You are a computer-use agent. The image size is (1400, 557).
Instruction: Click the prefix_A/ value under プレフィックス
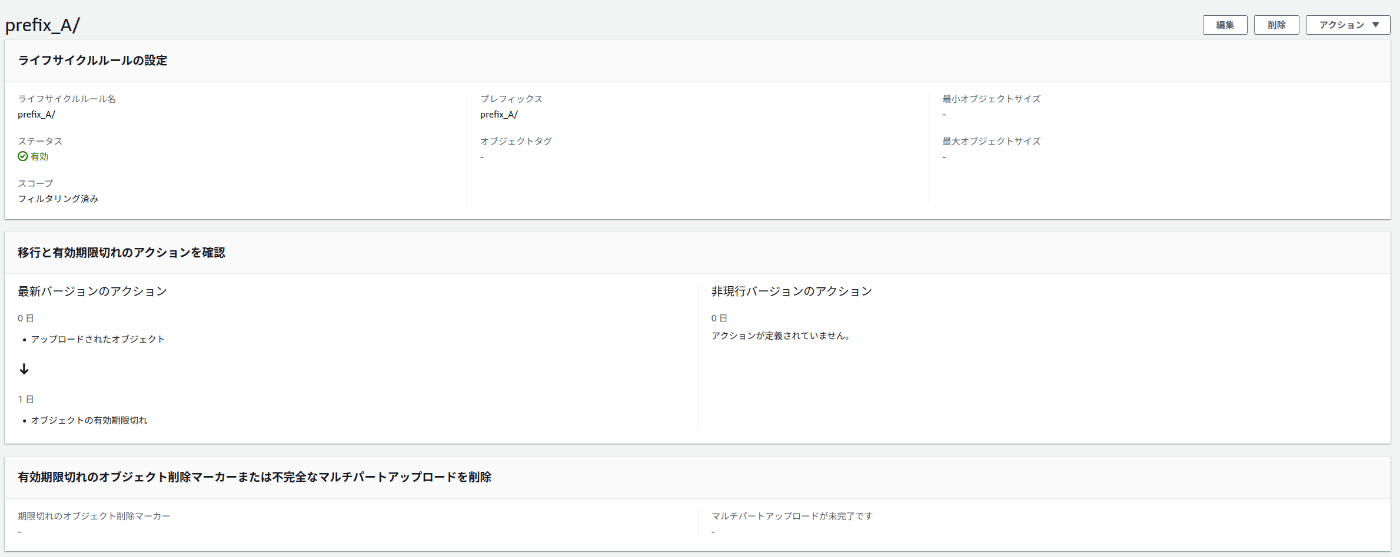[498, 114]
